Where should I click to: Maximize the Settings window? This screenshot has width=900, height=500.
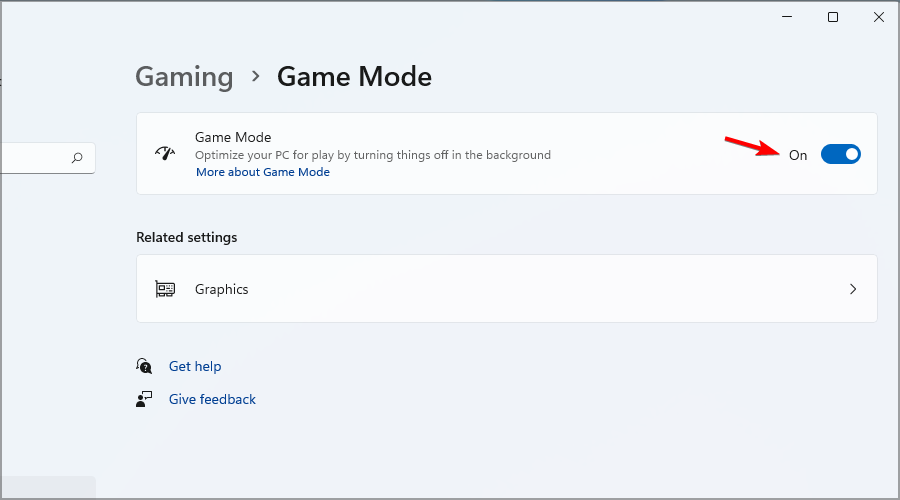coord(833,17)
